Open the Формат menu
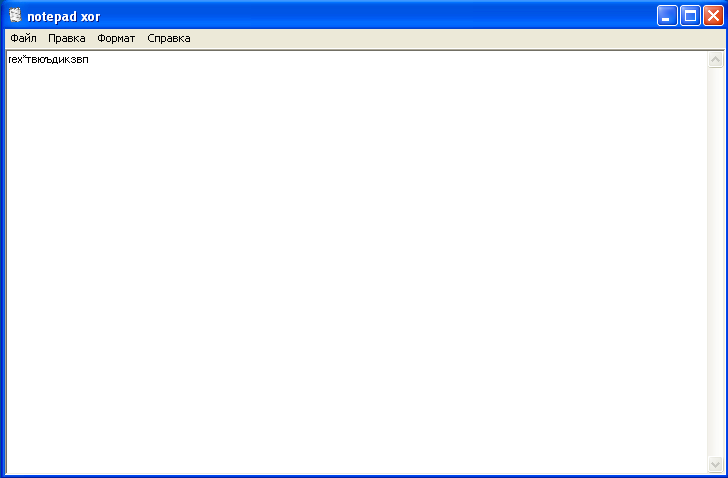 [116, 39]
